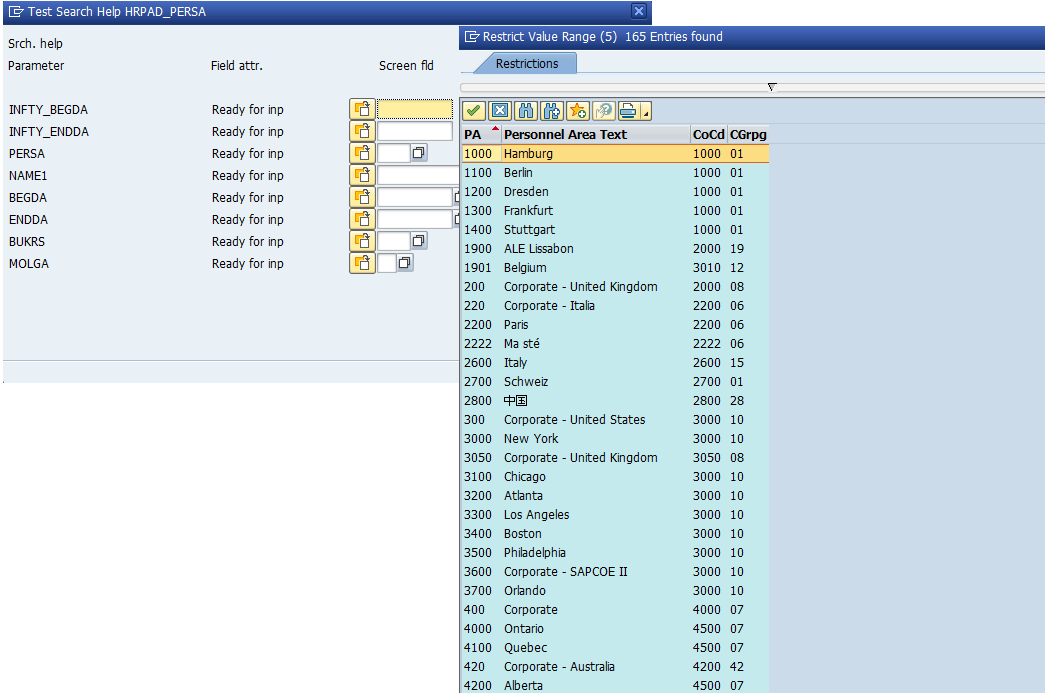Select the Stuttgart row

tap(615, 230)
